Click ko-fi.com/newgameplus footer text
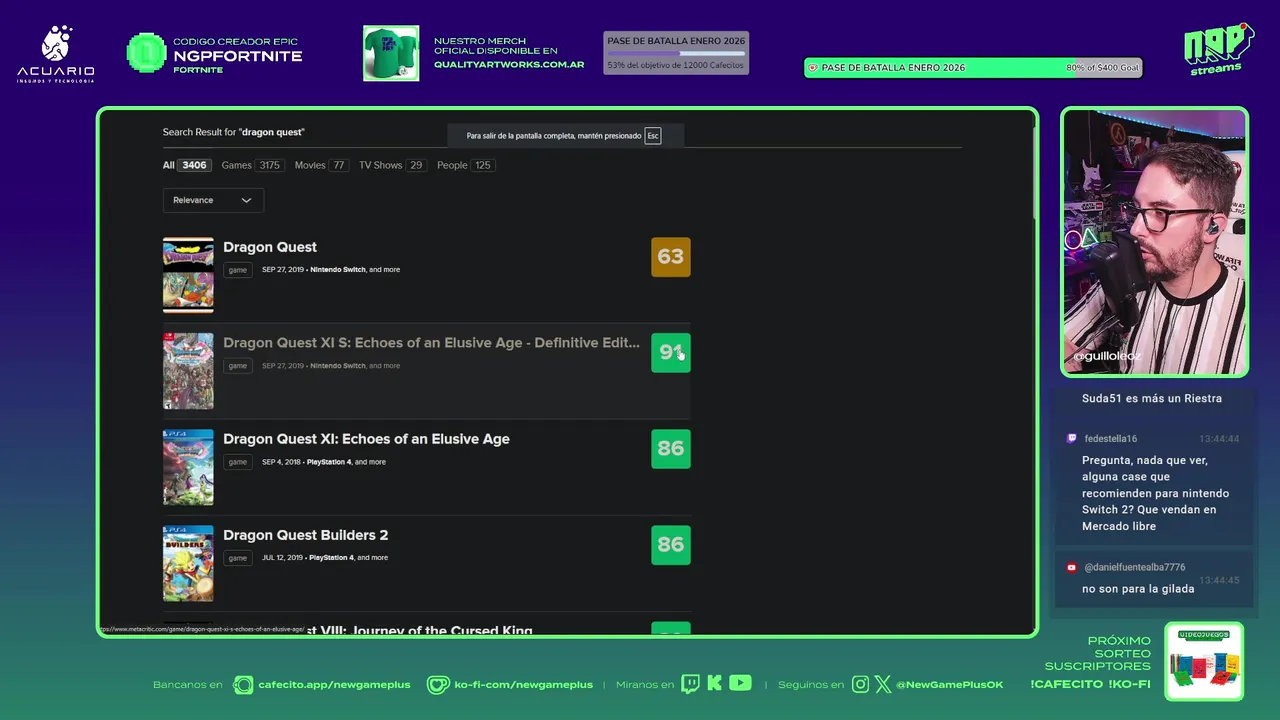The image size is (1280, 720). tap(524, 685)
